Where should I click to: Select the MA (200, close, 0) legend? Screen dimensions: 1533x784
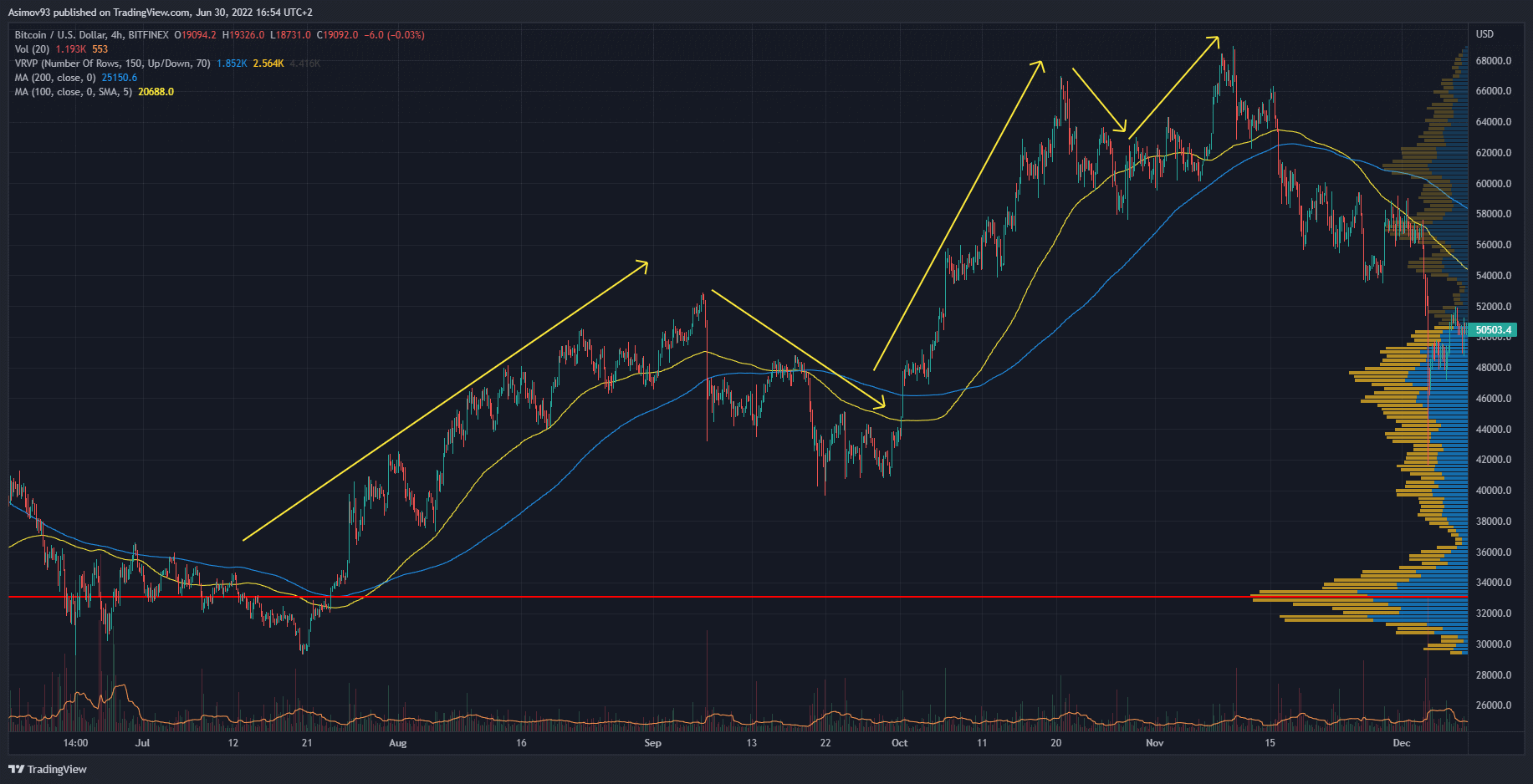55,78
